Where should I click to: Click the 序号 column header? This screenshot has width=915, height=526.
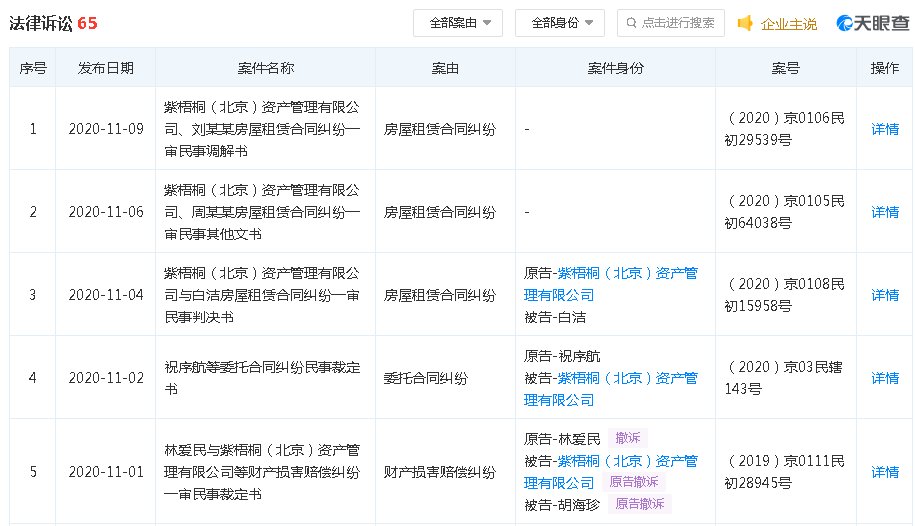click(33, 68)
